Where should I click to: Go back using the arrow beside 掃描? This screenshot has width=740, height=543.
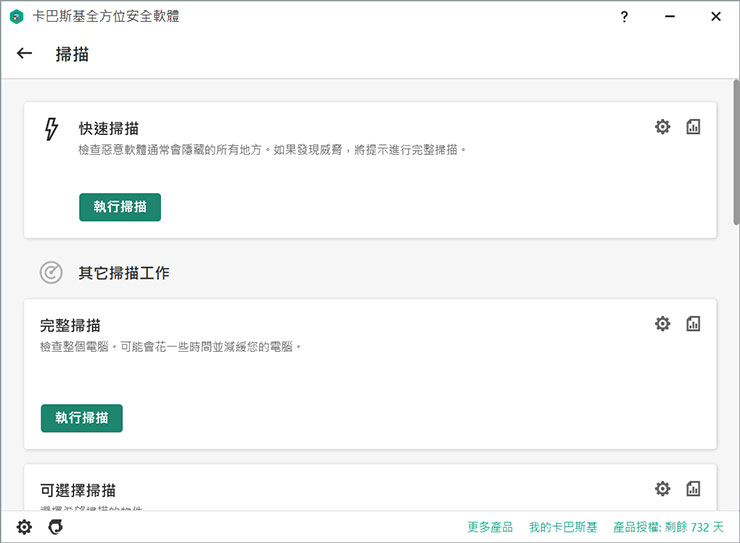pyautogui.click(x=24, y=53)
